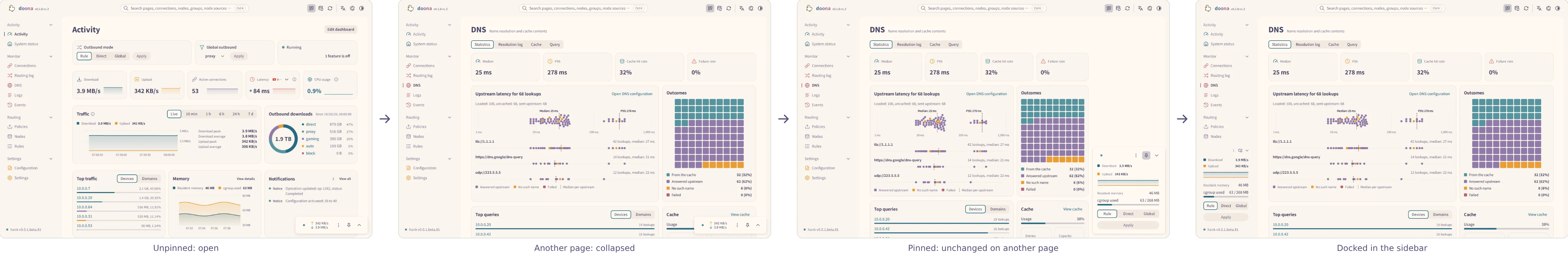1568x254 pixels.
Task: Select Direct outbound mode in the 'Unpinned: open' dashboard
Action: (101, 56)
